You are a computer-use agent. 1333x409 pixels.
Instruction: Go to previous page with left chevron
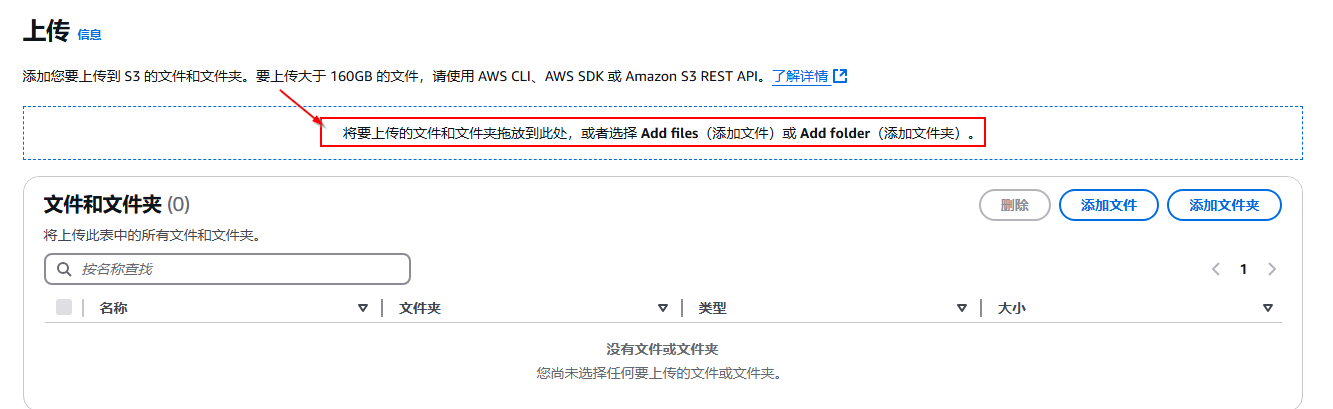coord(1216,269)
